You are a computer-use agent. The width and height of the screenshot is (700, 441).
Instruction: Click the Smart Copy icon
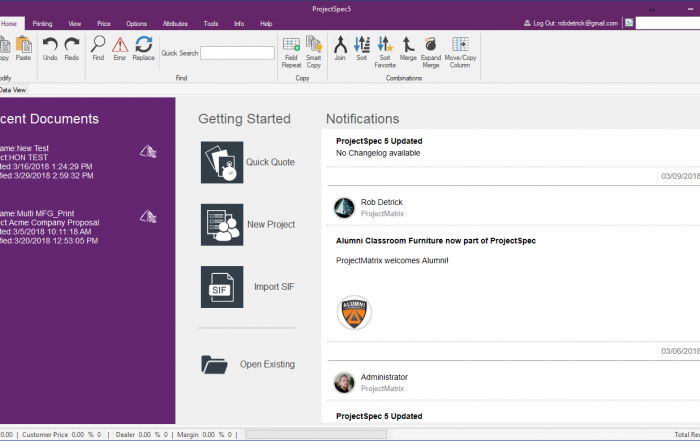(x=314, y=44)
